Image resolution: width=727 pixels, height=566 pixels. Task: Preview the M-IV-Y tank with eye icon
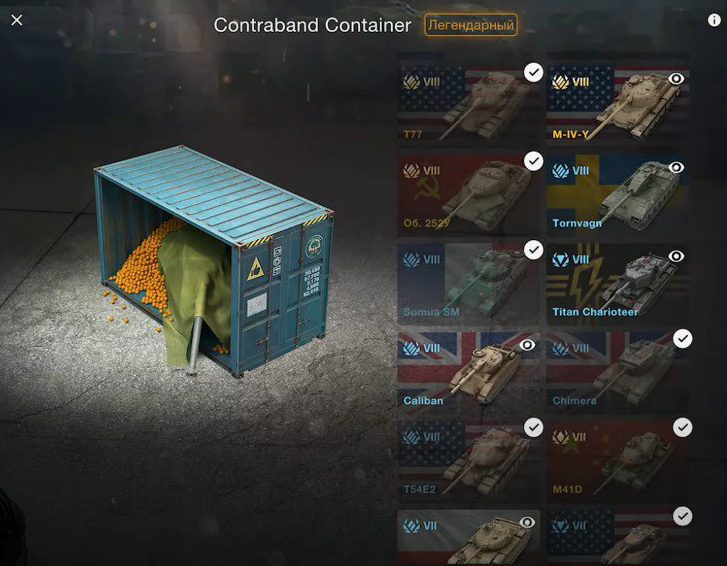click(x=676, y=79)
